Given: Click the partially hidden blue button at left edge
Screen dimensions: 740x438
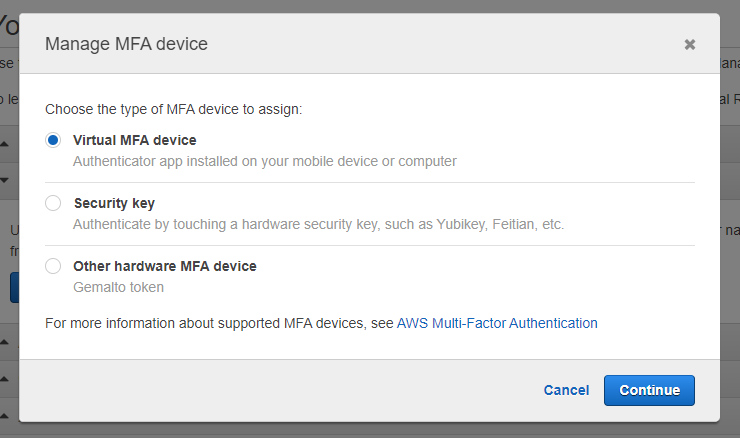Looking at the screenshot, I should pos(13,286).
